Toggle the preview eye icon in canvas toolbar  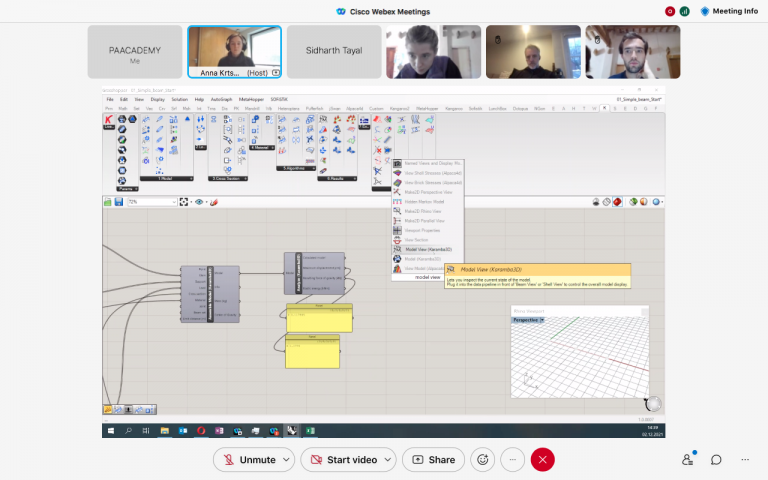coord(200,201)
